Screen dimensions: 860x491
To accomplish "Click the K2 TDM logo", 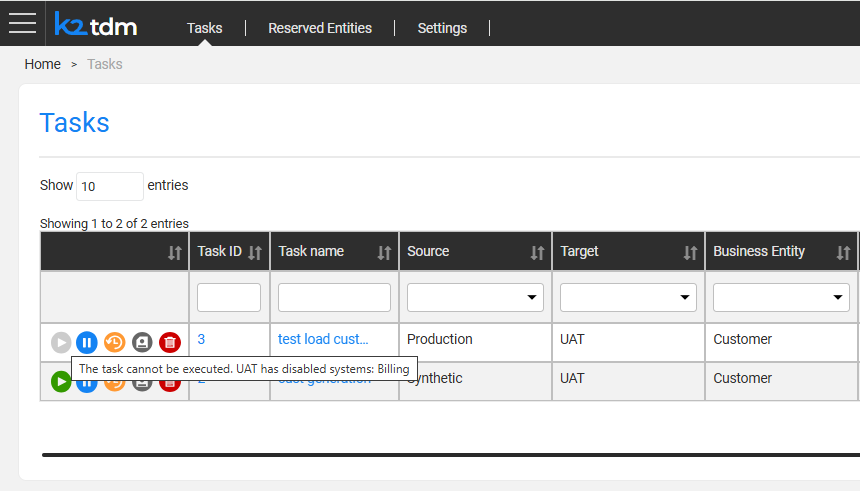I will click(x=96, y=24).
